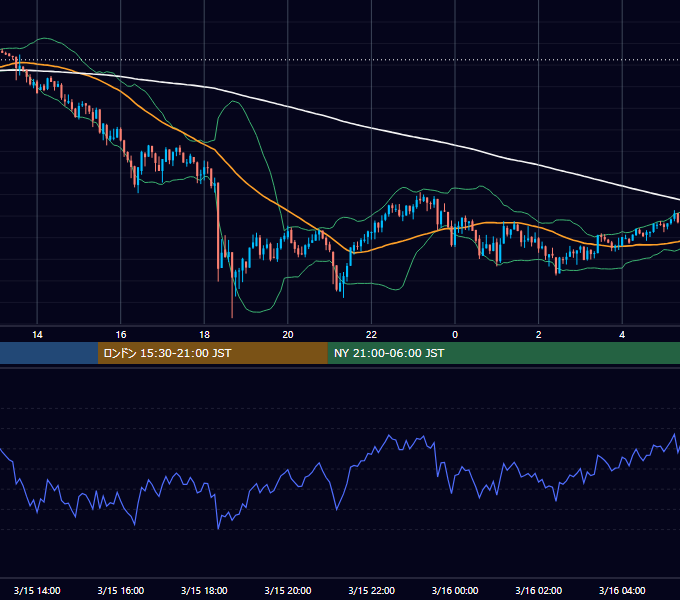Click the '3/15 18:00' oscillator time label
680x600 pixels.
pyautogui.click(x=204, y=590)
